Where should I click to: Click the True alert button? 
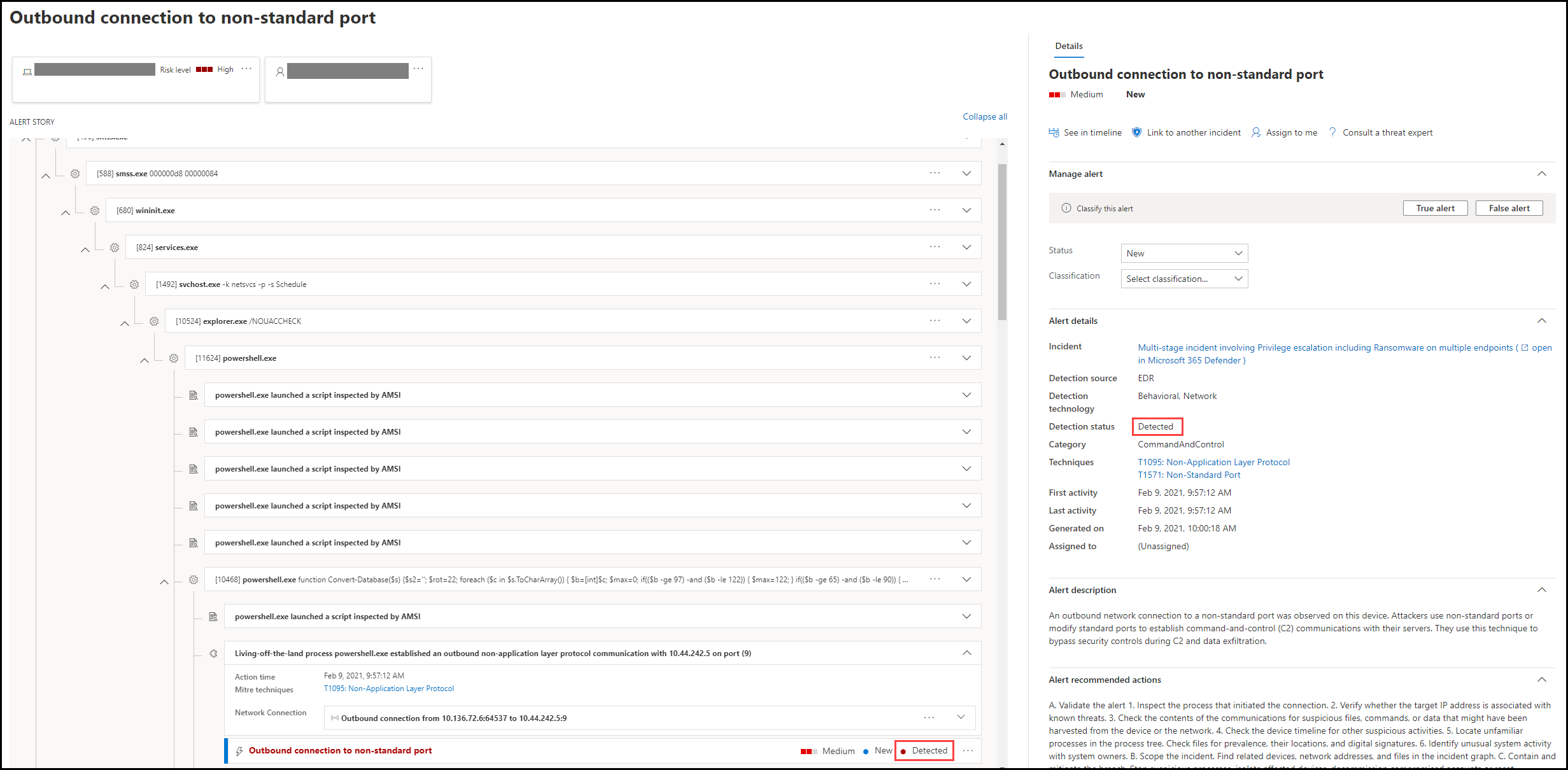tap(1434, 208)
